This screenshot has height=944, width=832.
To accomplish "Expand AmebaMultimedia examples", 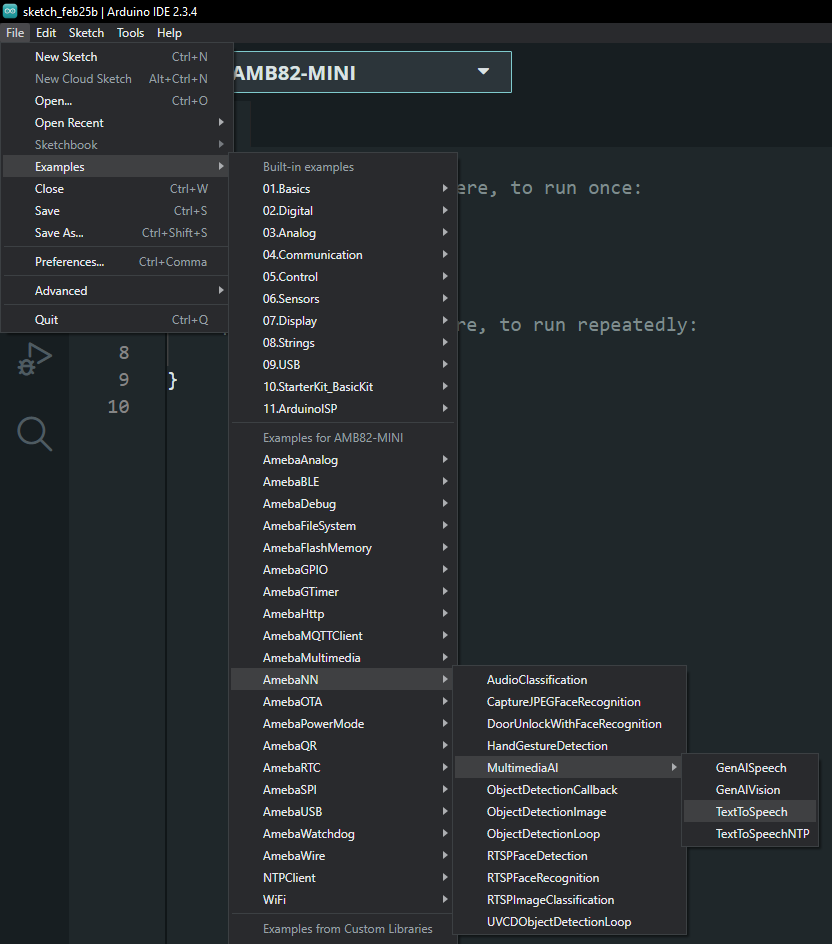I will tap(343, 658).
